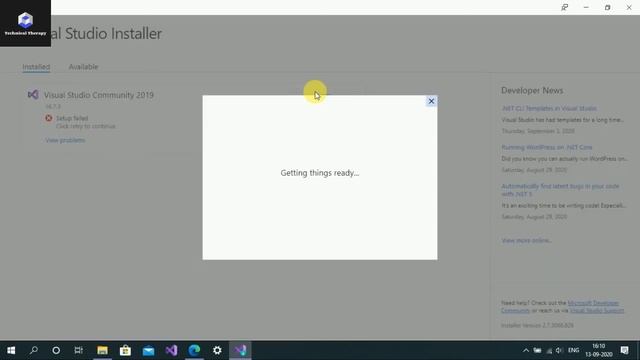Select Visual Studio Community 2019 title
The width and height of the screenshot is (640, 360).
[x=99, y=95]
